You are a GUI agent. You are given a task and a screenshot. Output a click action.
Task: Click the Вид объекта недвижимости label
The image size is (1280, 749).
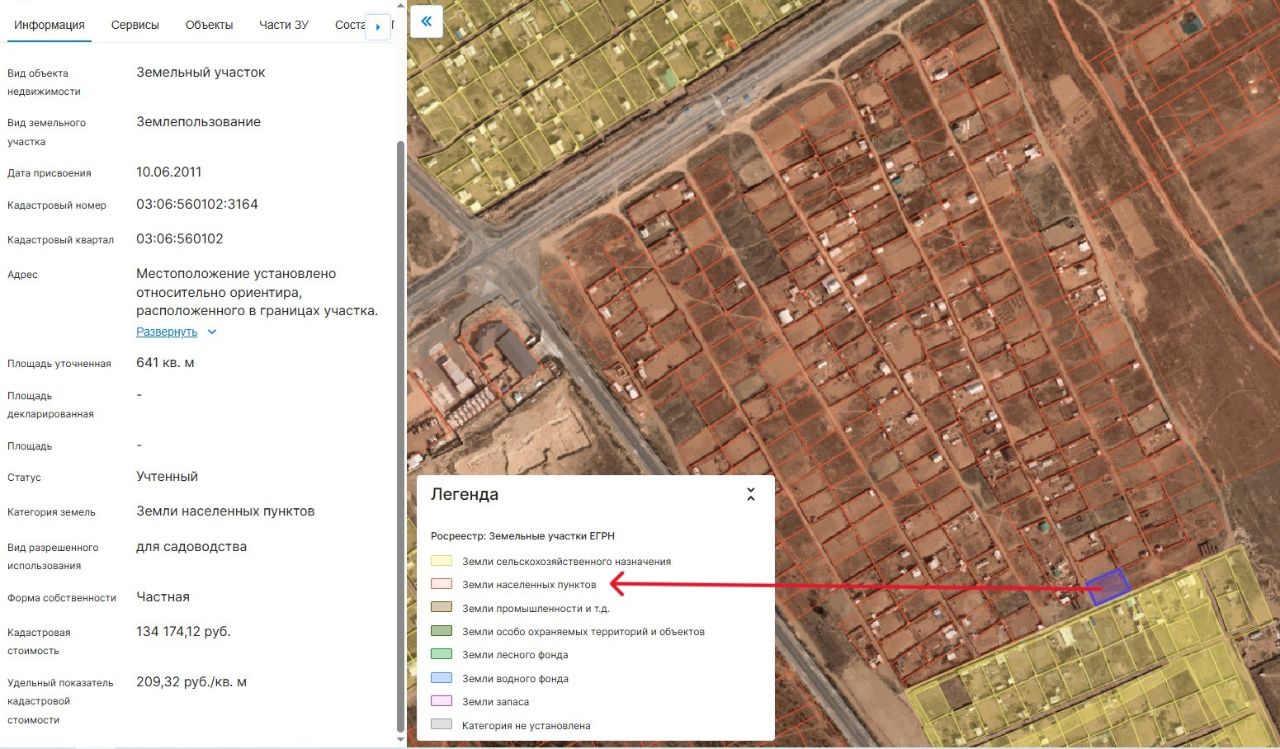coord(44,82)
